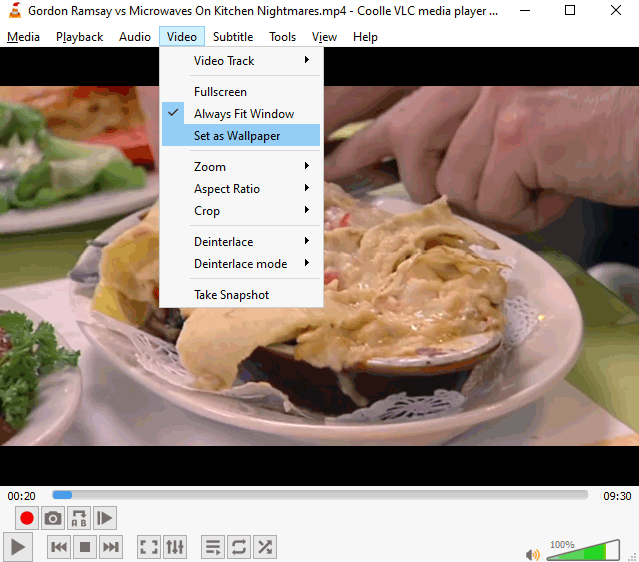Screen dimensions: 639x562
Task: Stop playback with the stop button
Action: pos(85,547)
